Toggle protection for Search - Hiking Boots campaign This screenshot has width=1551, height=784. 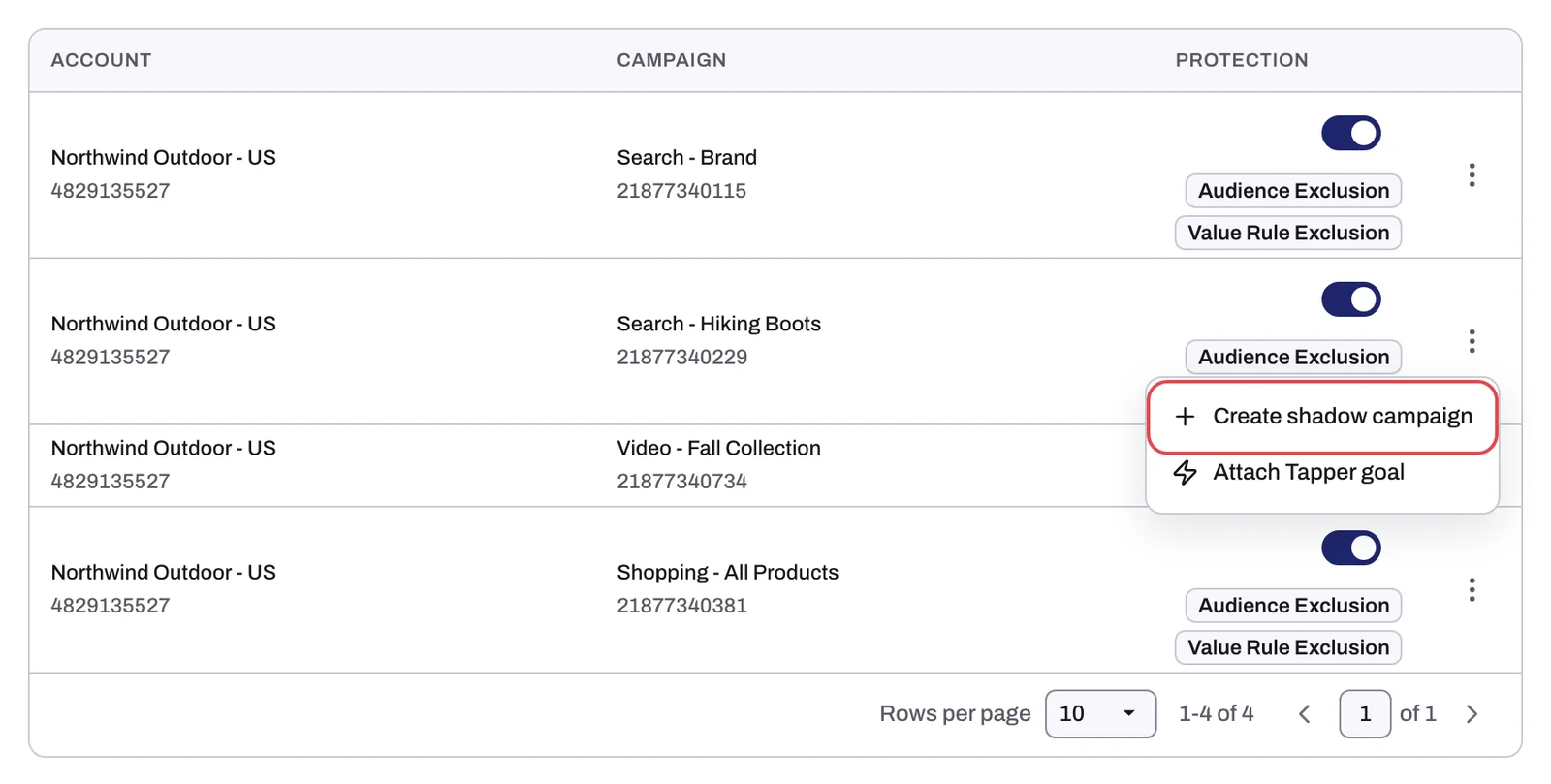[x=1351, y=299]
